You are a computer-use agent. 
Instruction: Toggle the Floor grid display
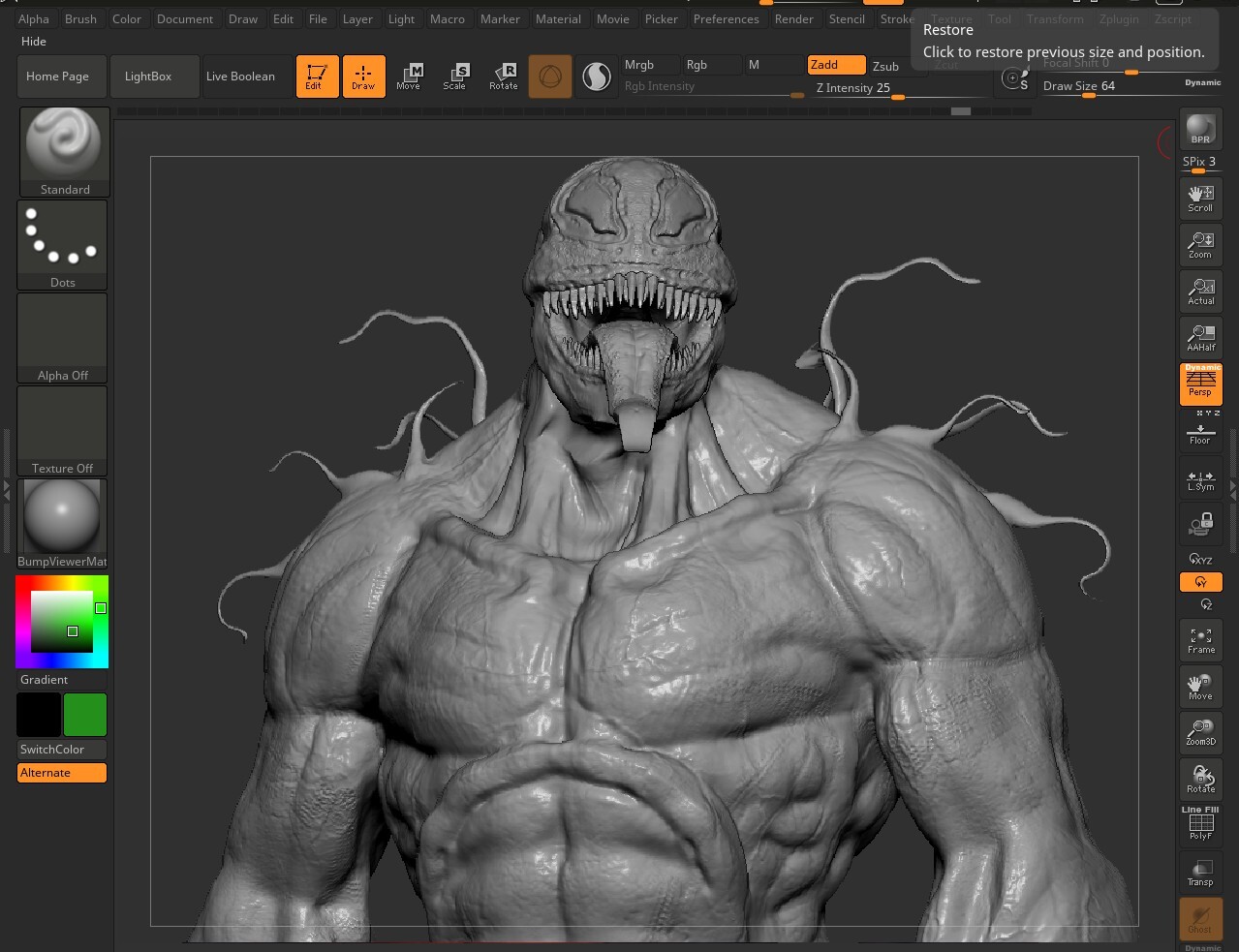pyautogui.click(x=1200, y=433)
